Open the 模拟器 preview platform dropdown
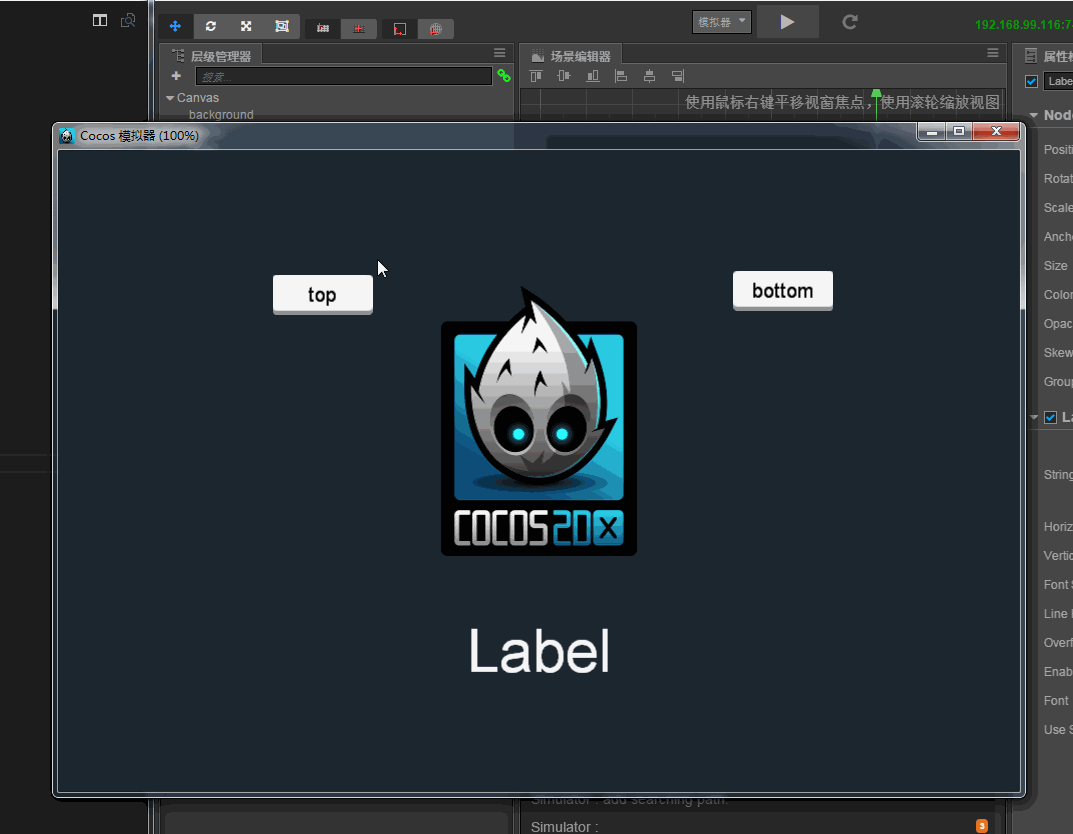 click(x=721, y=22)
